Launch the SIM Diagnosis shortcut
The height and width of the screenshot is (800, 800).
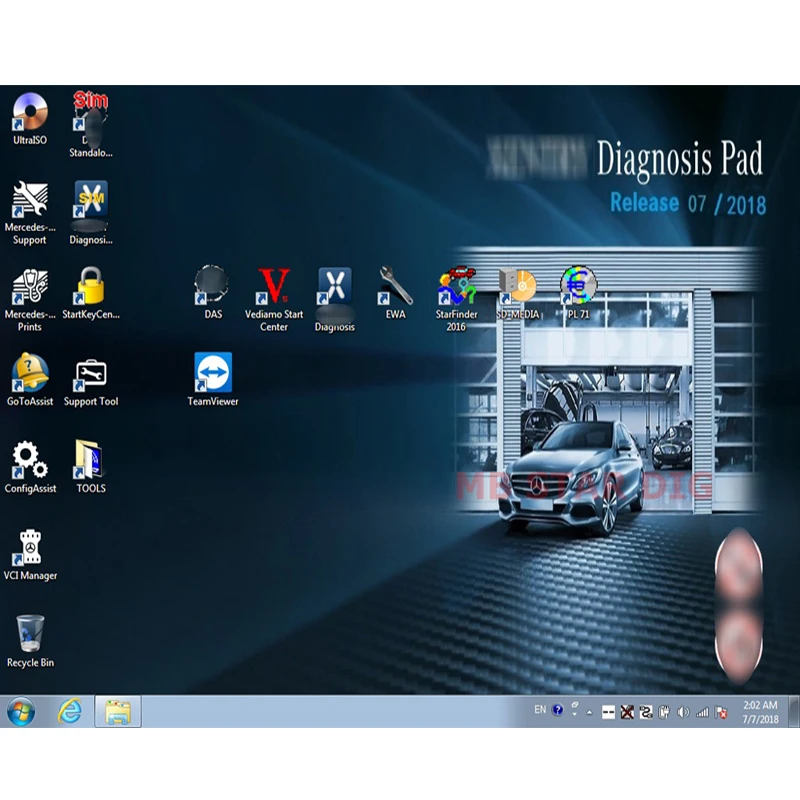pos(91,212)
